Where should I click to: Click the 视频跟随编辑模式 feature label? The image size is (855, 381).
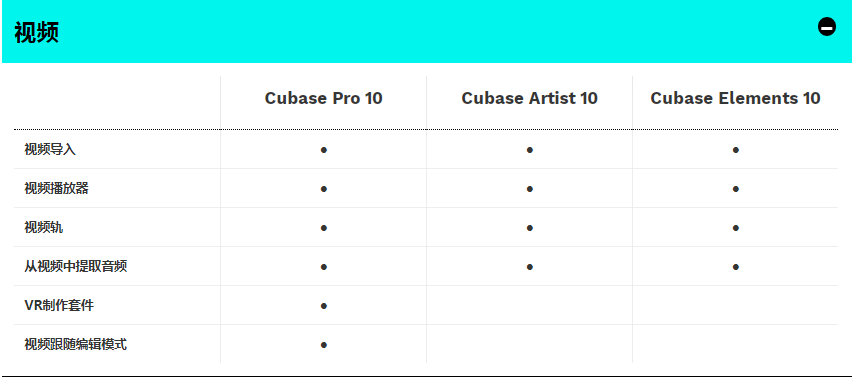[x=76, y=344]
